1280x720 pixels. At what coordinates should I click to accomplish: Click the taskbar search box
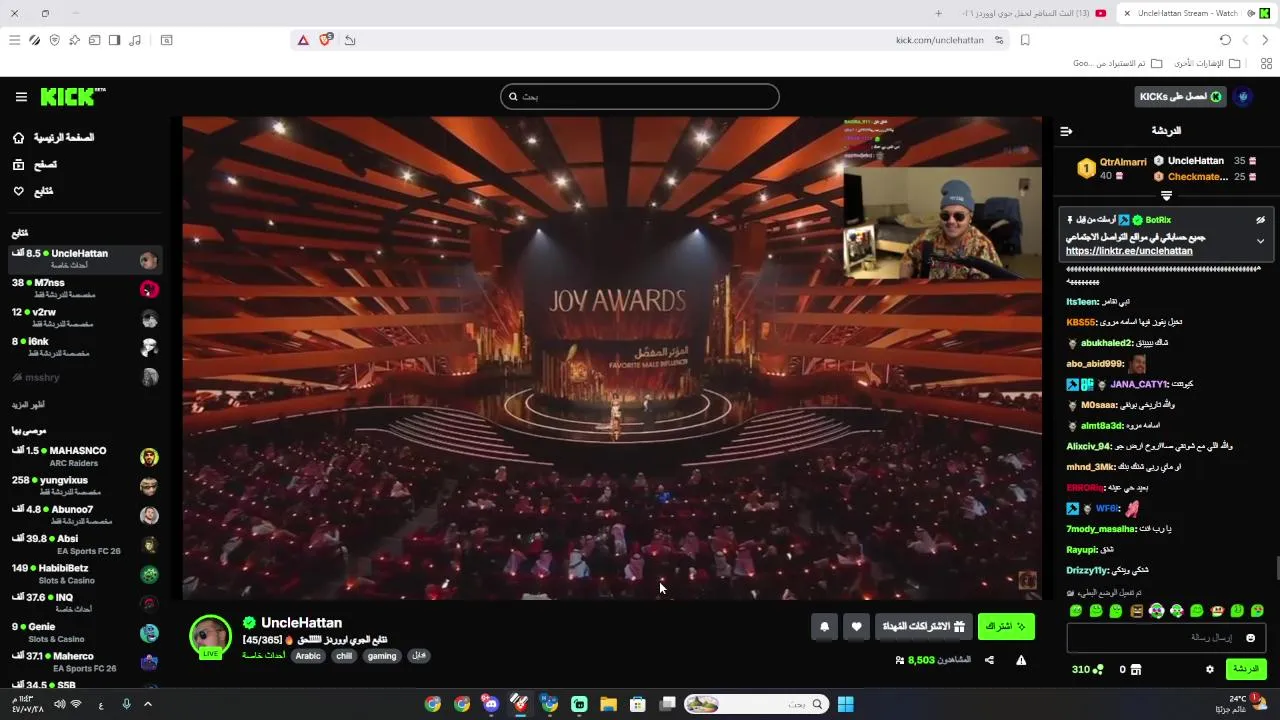pyautogui.click(x=757, y=704)
